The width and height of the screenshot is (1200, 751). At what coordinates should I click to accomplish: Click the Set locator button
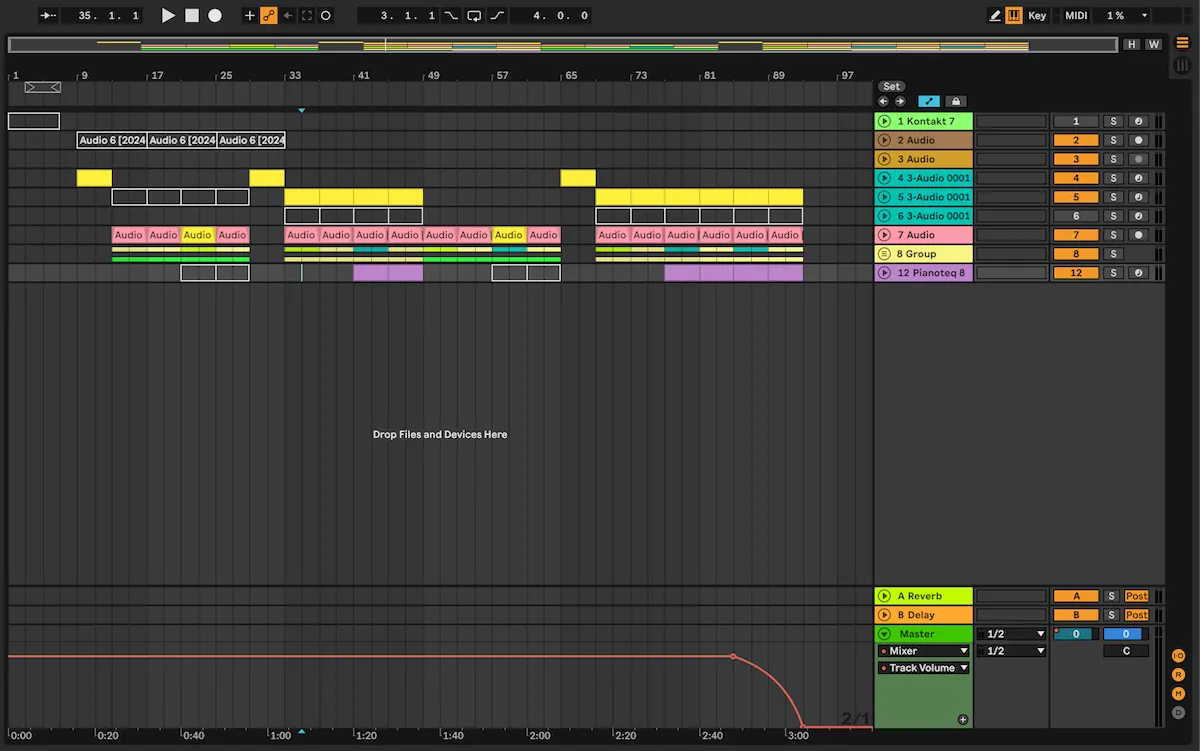click(891, 87)
